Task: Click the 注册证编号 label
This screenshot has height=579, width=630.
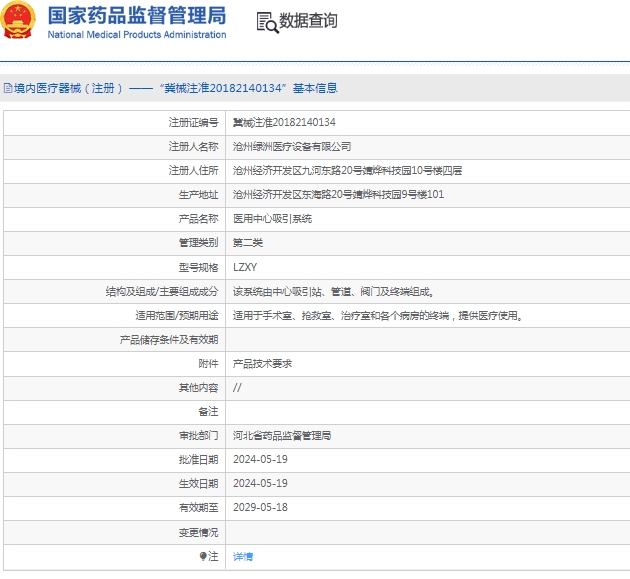Action: click(193, 123)
